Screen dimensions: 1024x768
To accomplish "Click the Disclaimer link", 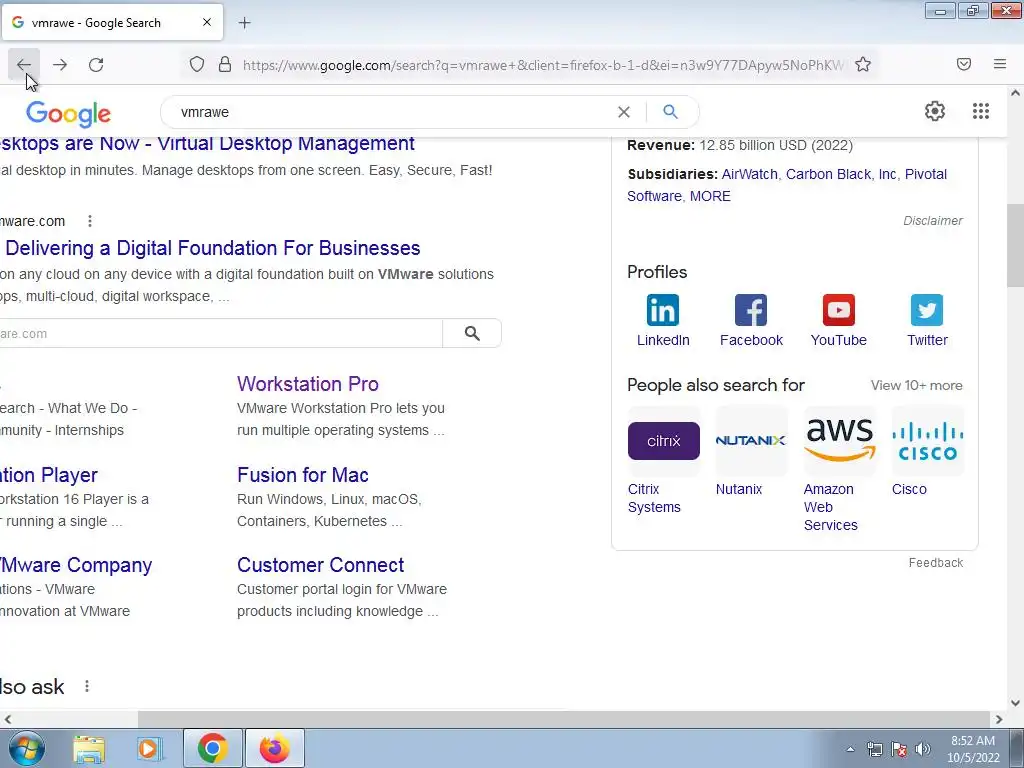I will (x=933, y=221).
